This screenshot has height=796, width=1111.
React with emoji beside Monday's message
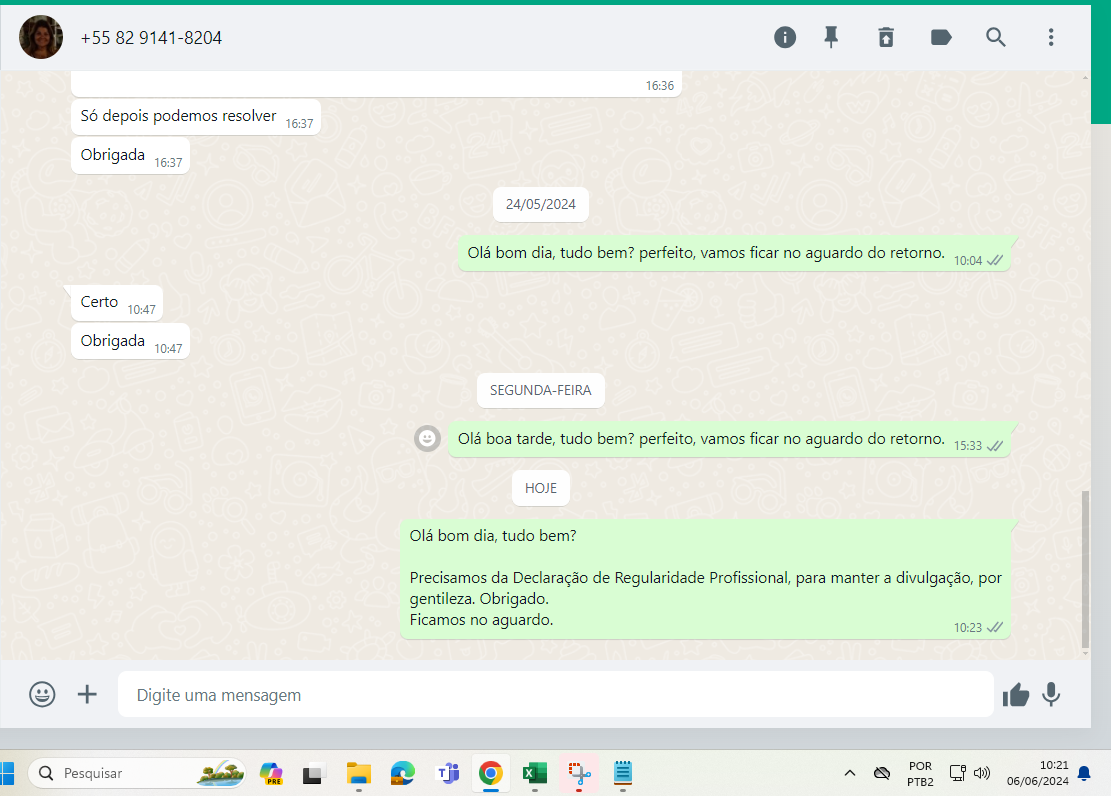(x=427, y=439)
